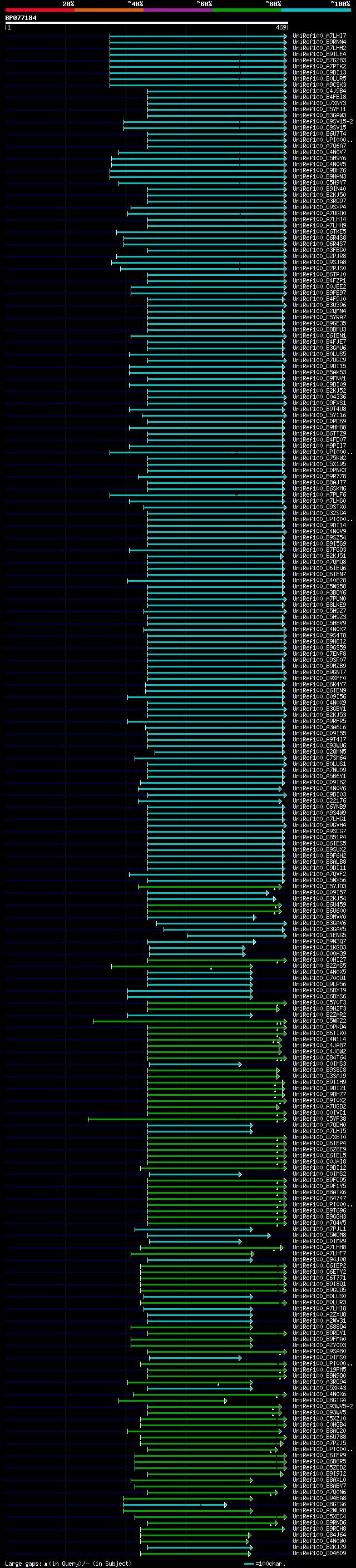Open hit UniRef100_C4J9B4
The width and height of the screenshot is (356, 1568).
click(319, 91)
